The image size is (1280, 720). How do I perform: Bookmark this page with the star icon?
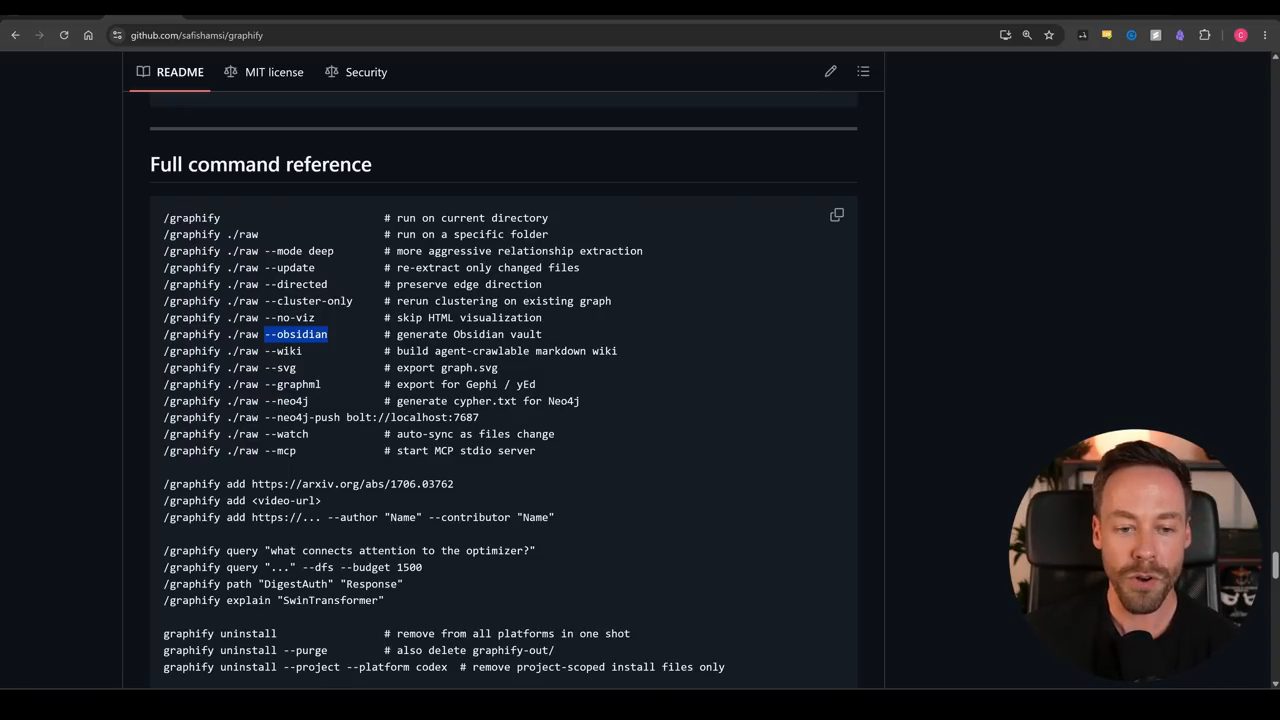click(x=1049, y=35)
